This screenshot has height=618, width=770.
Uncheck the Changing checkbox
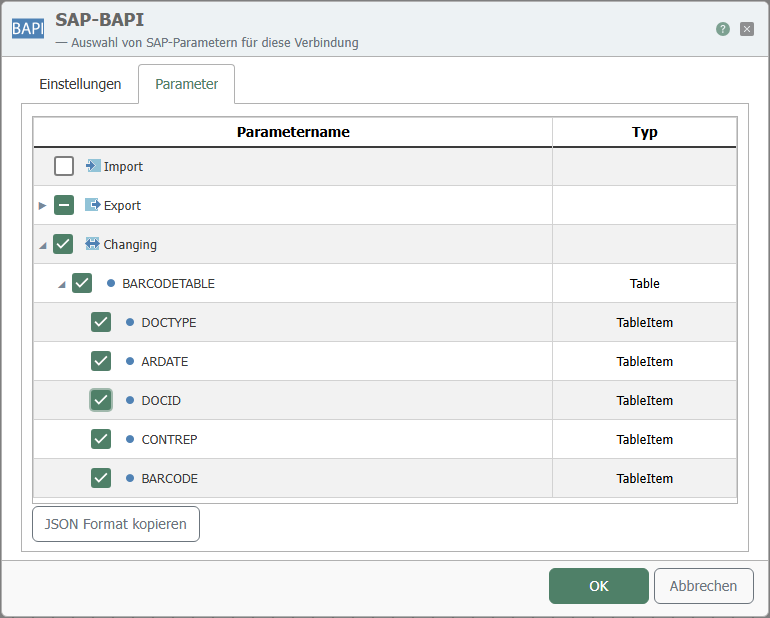point(63,244)
